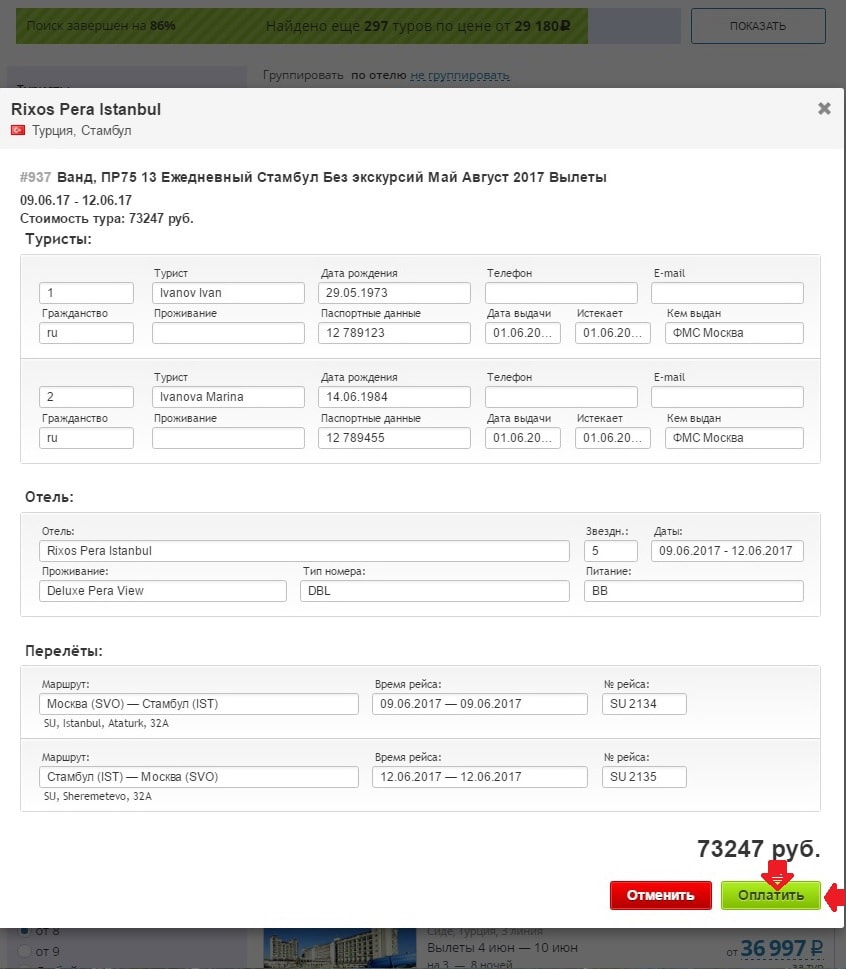Click the search progress bar
This screenshot has height=969, width=846.
301,26
